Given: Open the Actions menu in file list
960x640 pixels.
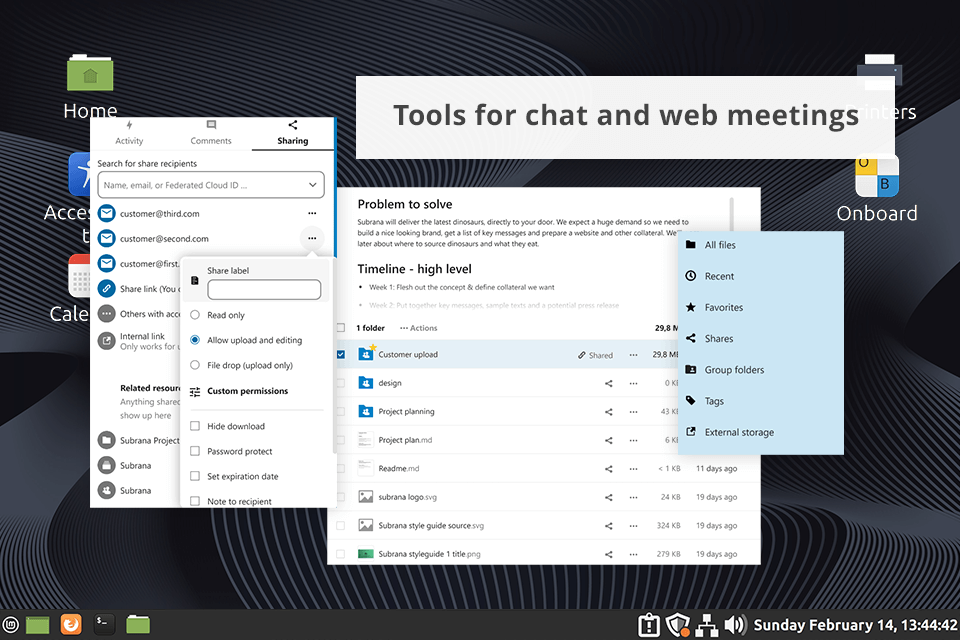Looking at the screenshot, I should (418, 328).
